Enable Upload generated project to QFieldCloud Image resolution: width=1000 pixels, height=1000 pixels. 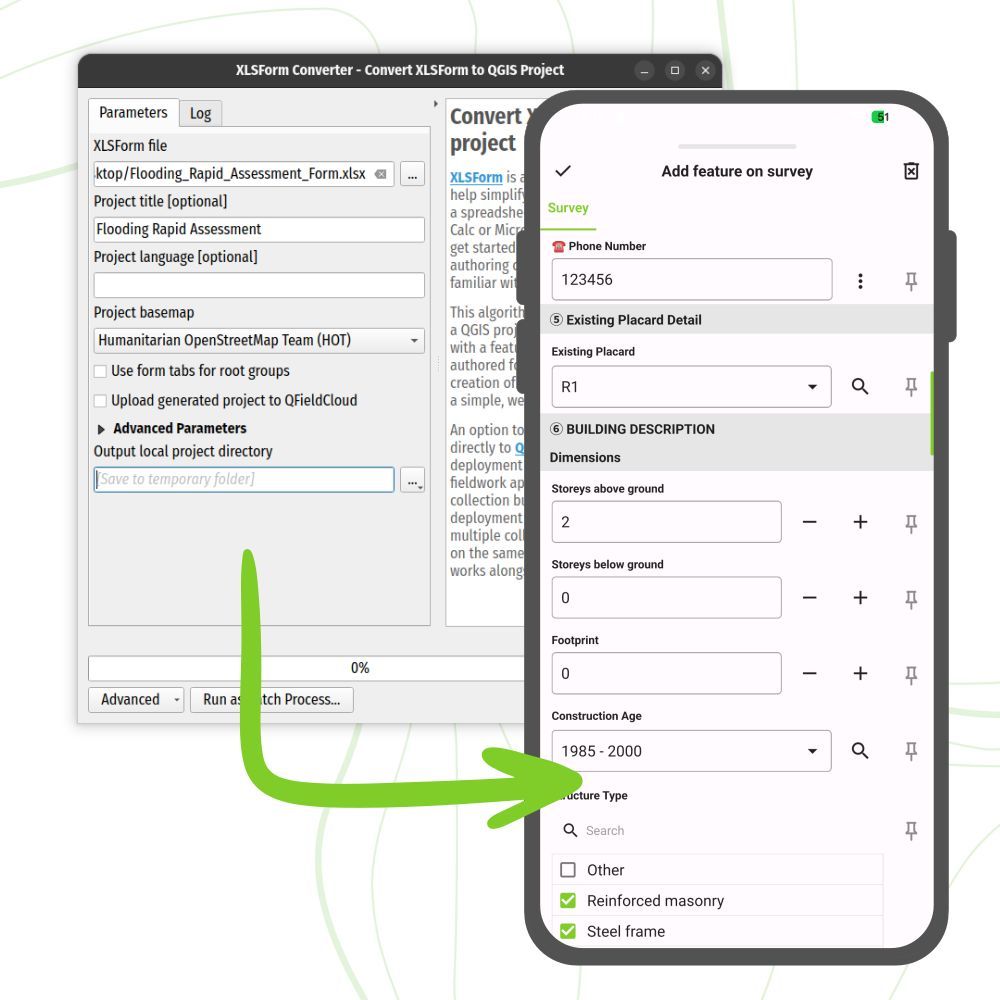coord(100,401)
